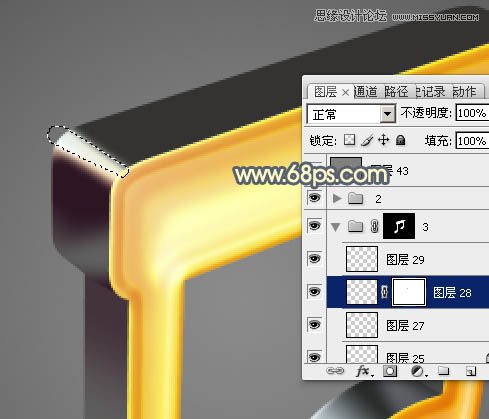Click the link layers chain icon
The width and height of the screenshot is (489, 419).
tap(335, 371)
